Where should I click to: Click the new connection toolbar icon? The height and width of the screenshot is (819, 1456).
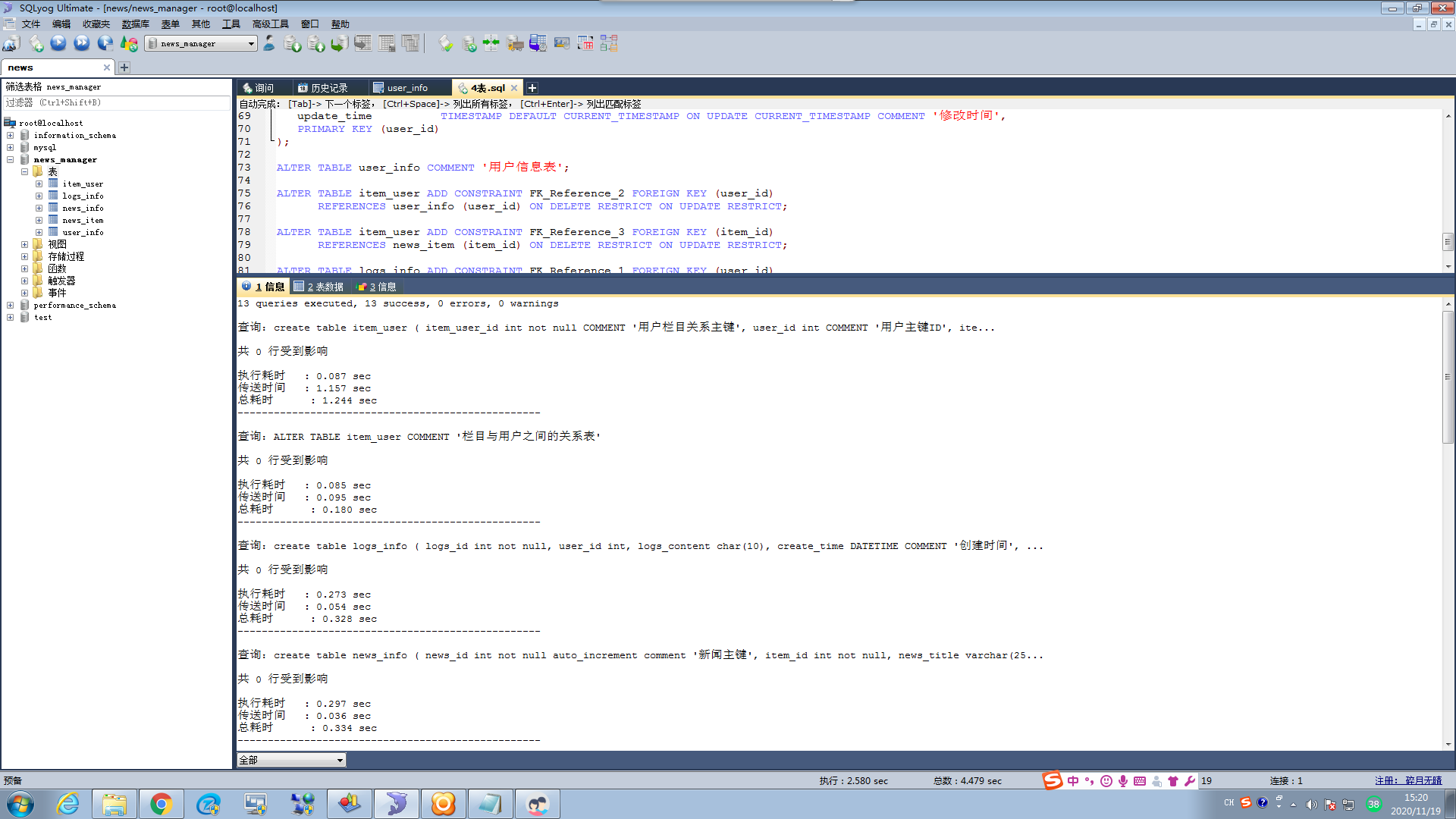[11, 43]
